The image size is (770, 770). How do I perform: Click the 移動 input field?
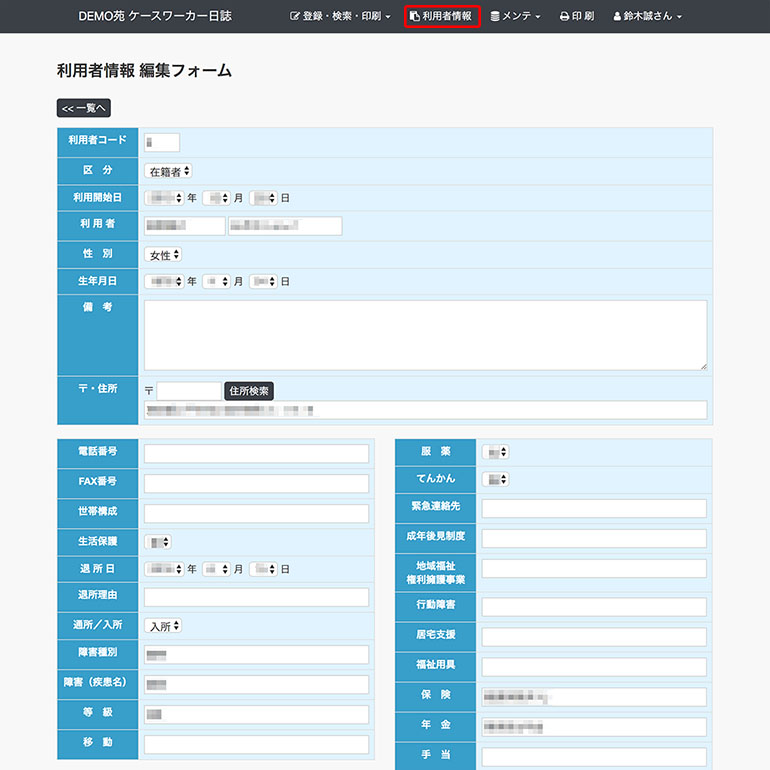click(256, 744)
